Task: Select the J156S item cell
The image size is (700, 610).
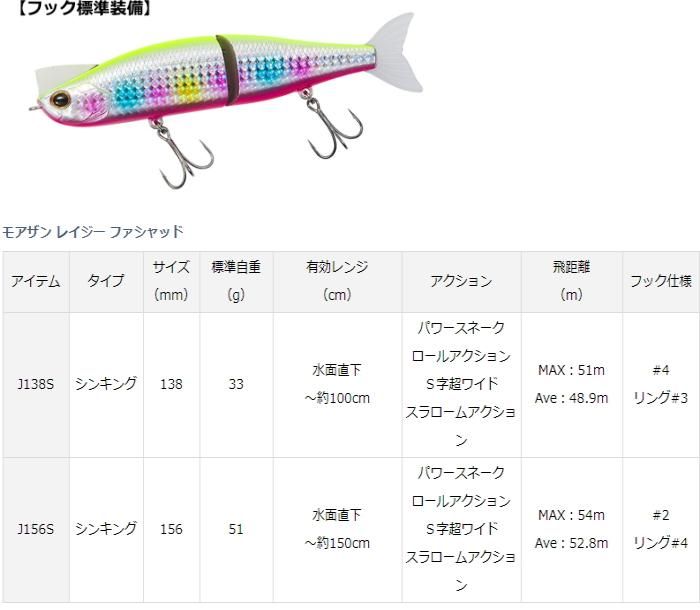Action: pos(36,529)
